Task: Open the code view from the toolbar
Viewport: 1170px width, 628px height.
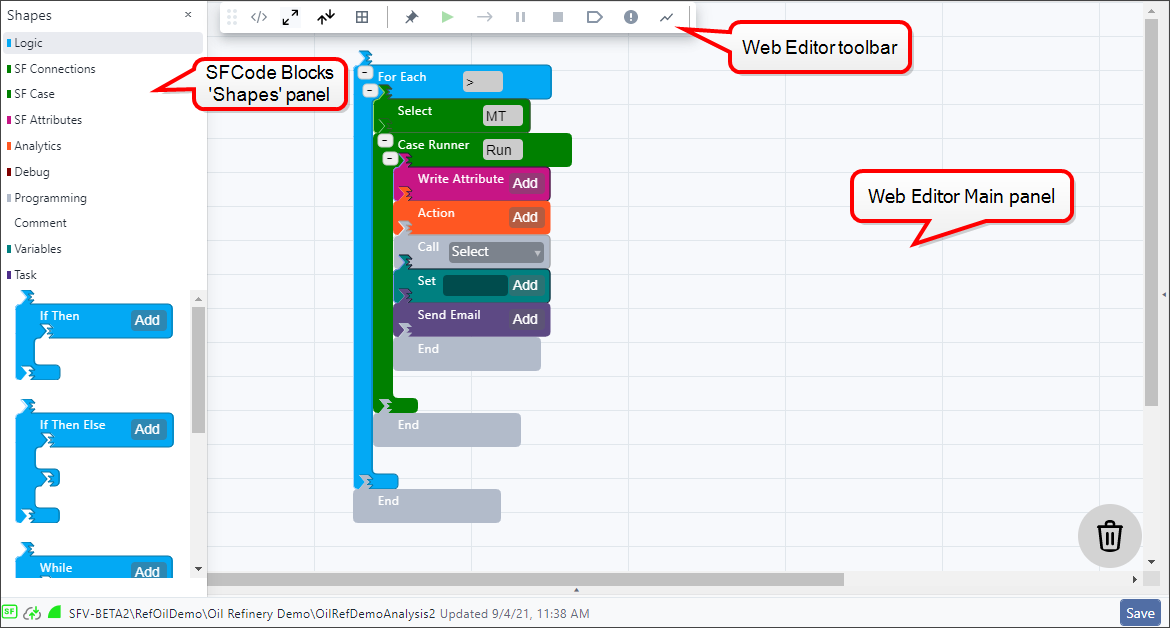Action: click(259, 17)
